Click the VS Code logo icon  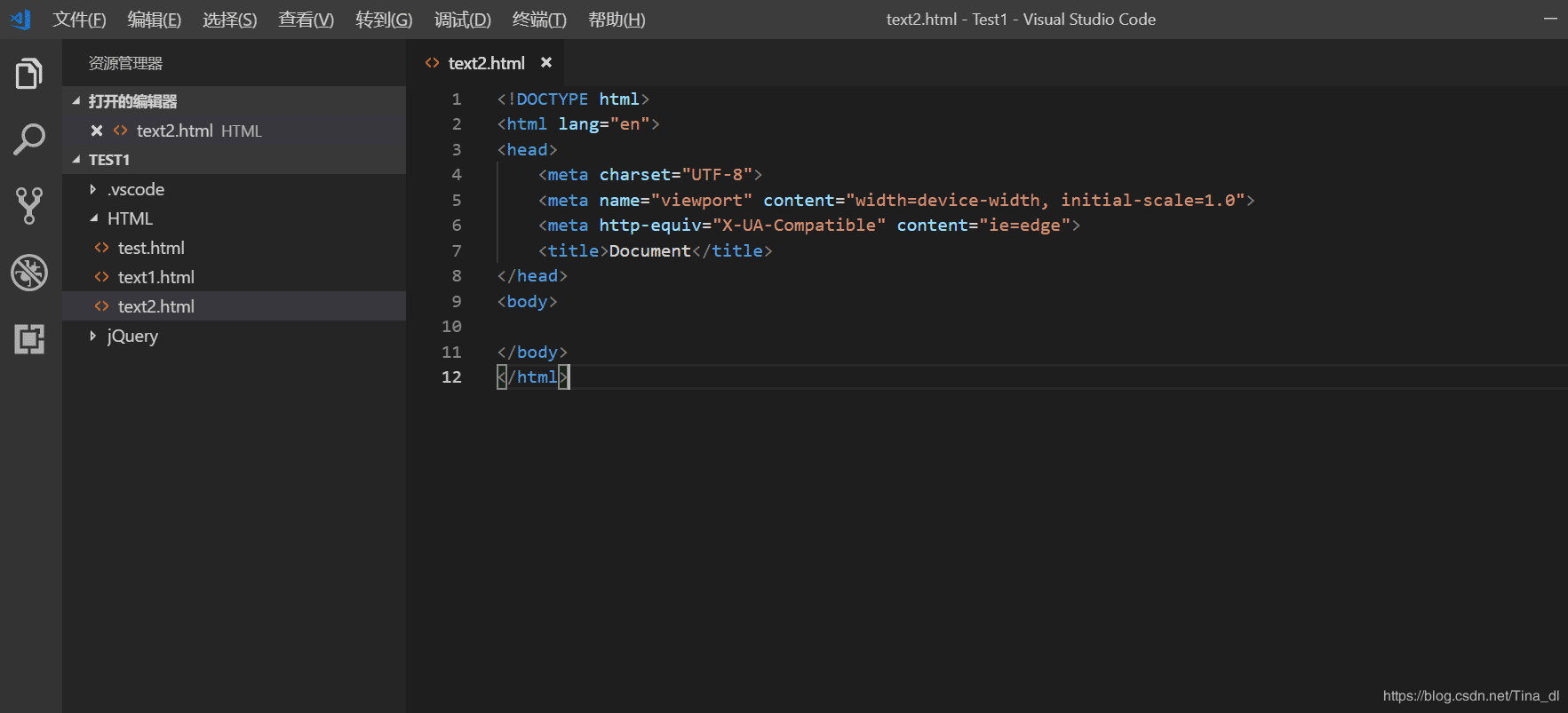pyautogui.click(x=20, y=19)
